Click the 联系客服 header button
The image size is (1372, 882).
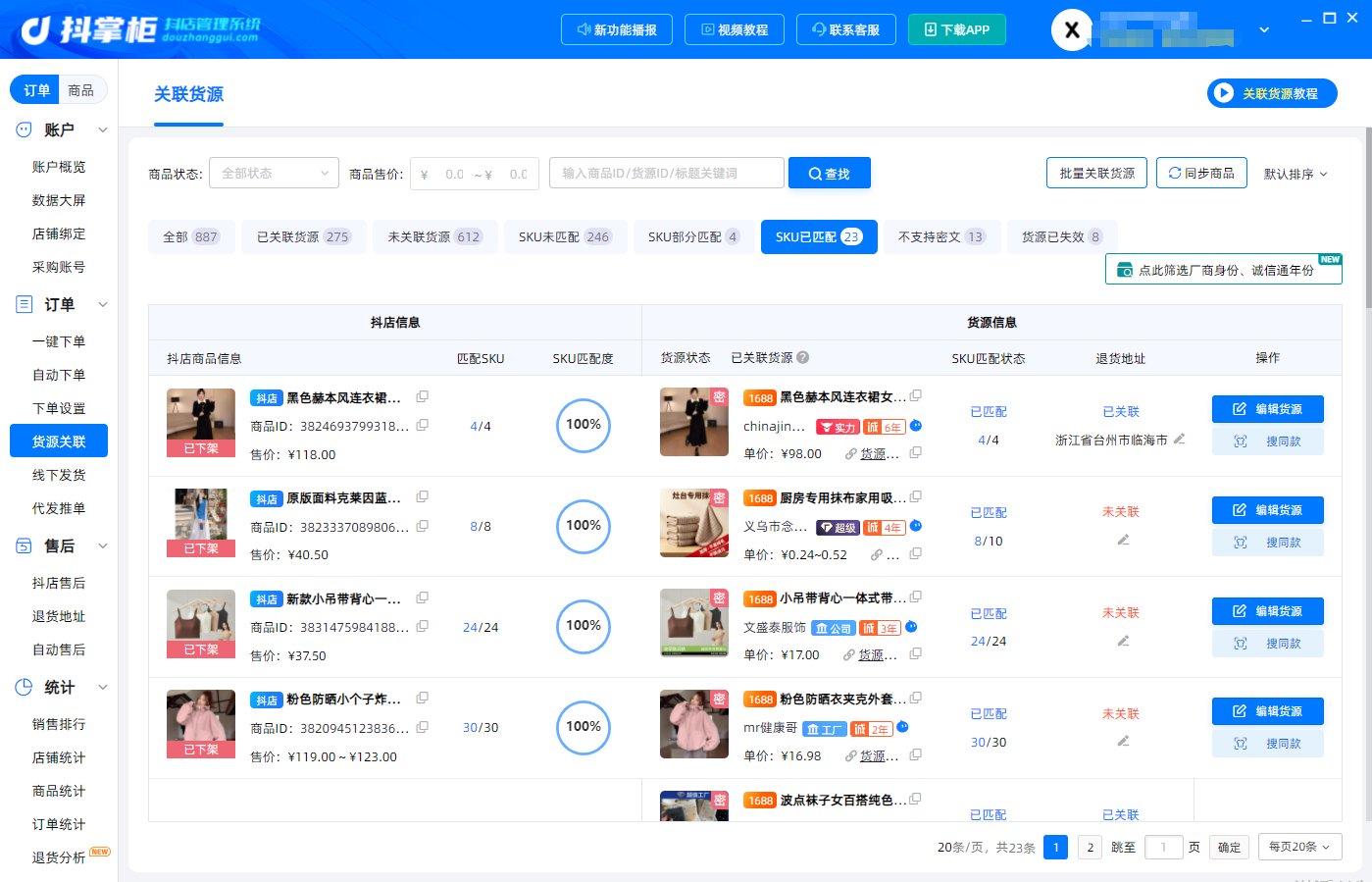tap(845, 29)
